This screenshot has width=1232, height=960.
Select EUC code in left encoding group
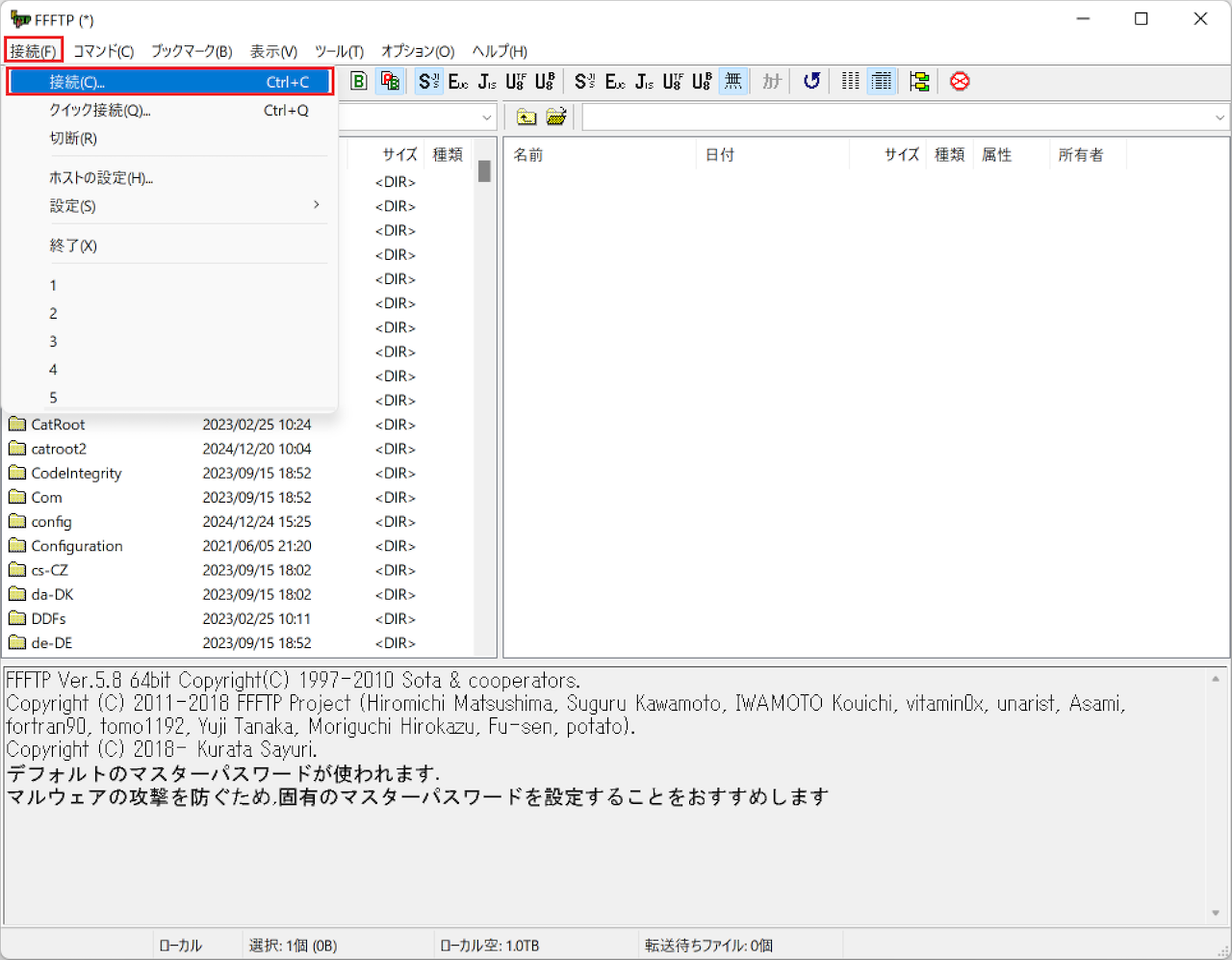pos(458,82)
